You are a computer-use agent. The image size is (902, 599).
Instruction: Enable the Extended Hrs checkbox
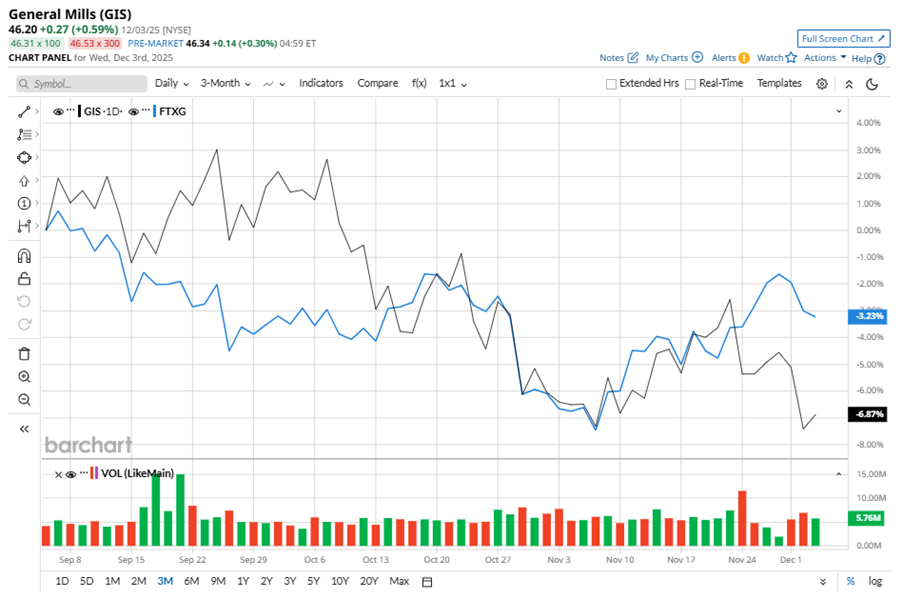(x=611, y=84)
